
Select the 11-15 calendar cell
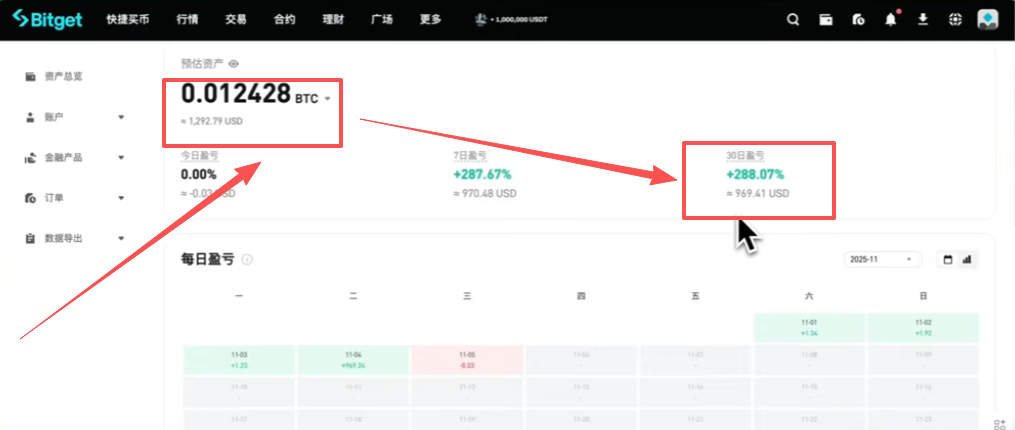pyautogui.click(x=809, y=392)
